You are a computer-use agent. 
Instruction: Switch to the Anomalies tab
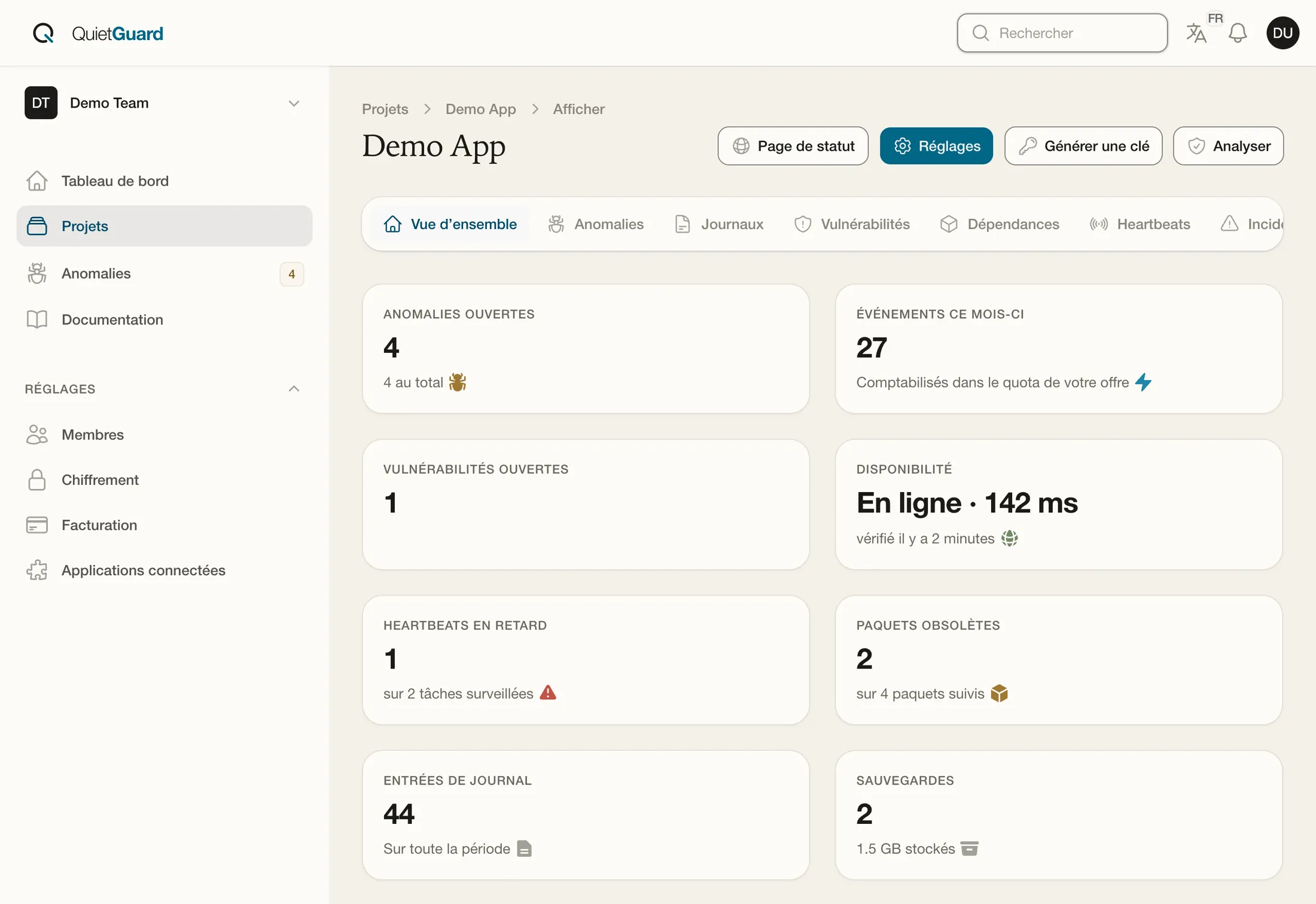pos(596,224)
